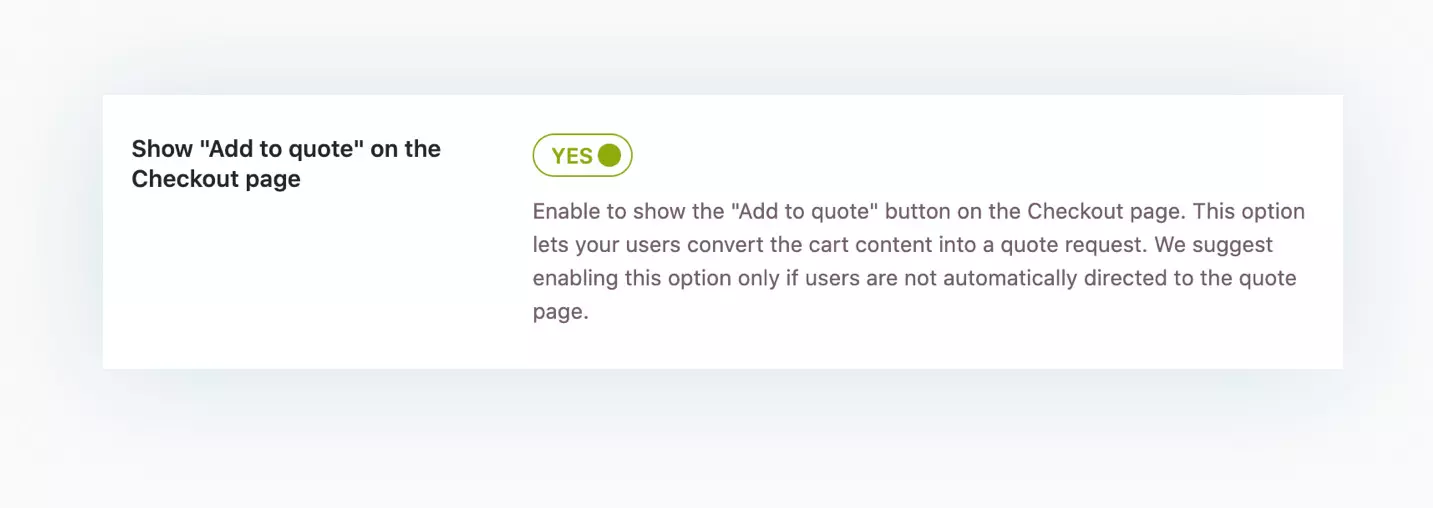Click the final word "page." of the description
1433x508 pixels.
[x=561, y=311]
